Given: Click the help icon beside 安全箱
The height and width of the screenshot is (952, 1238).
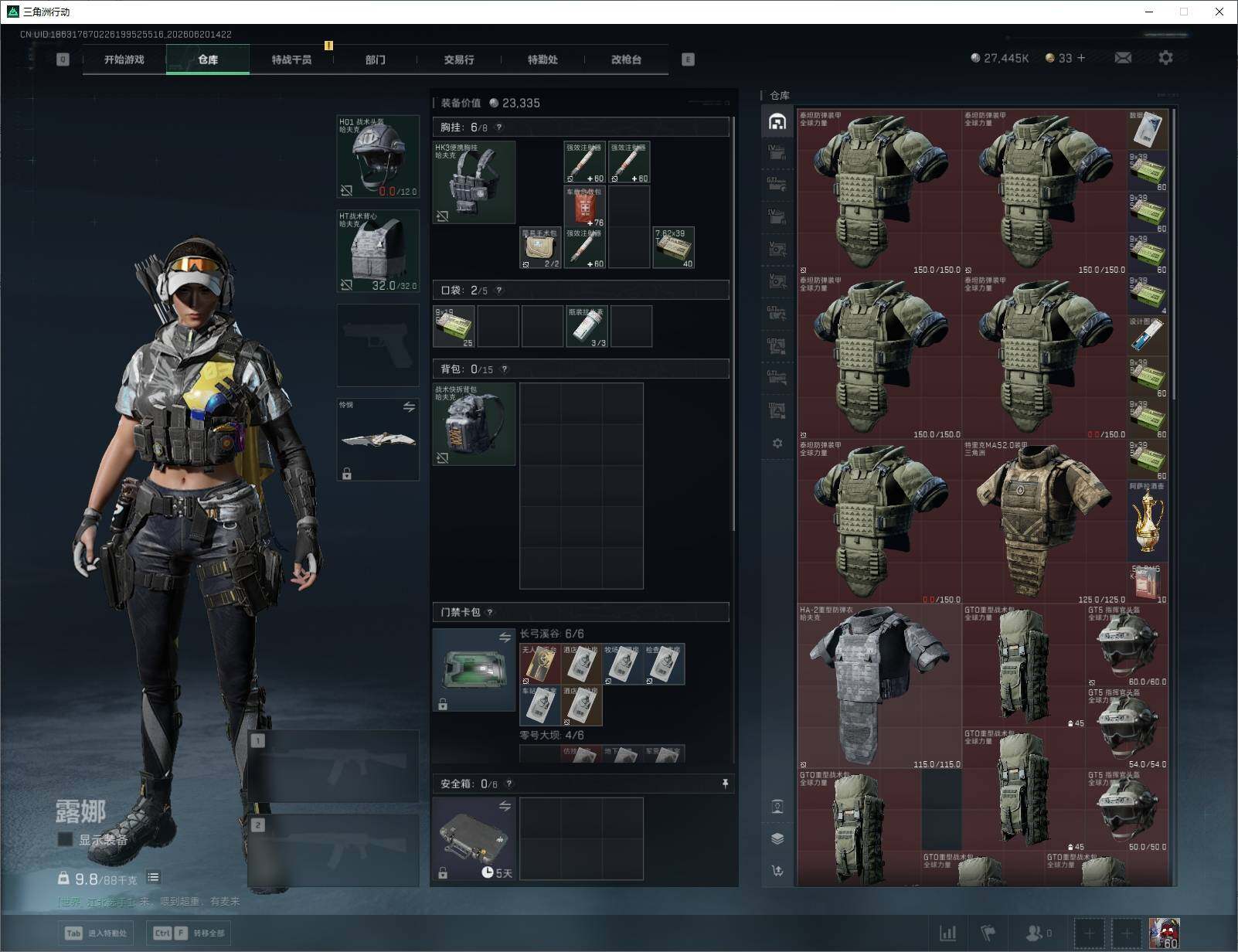Looking at the screenshot, I should (x=508, y=784).
